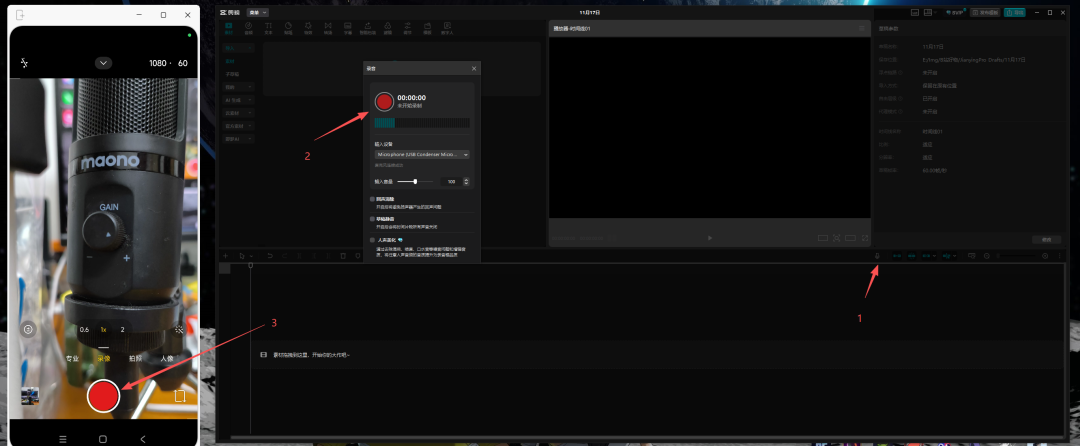Toggle the main track magnet snapping icon
This screenshot has height=446, width=1080.
point(897,256)
